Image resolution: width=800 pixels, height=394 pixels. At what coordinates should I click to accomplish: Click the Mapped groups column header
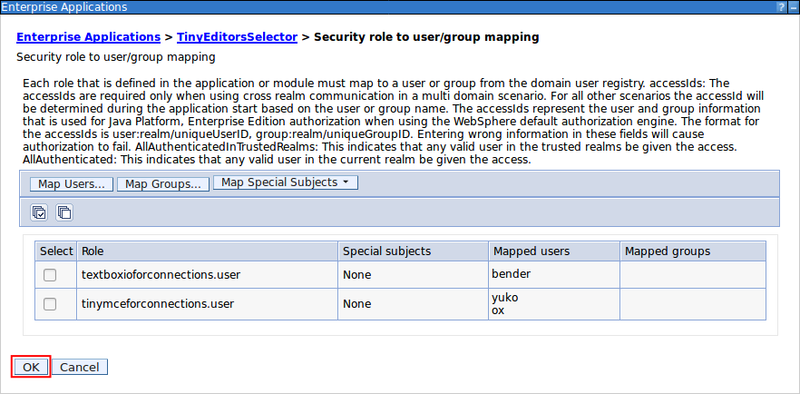(x=693, y=252)
